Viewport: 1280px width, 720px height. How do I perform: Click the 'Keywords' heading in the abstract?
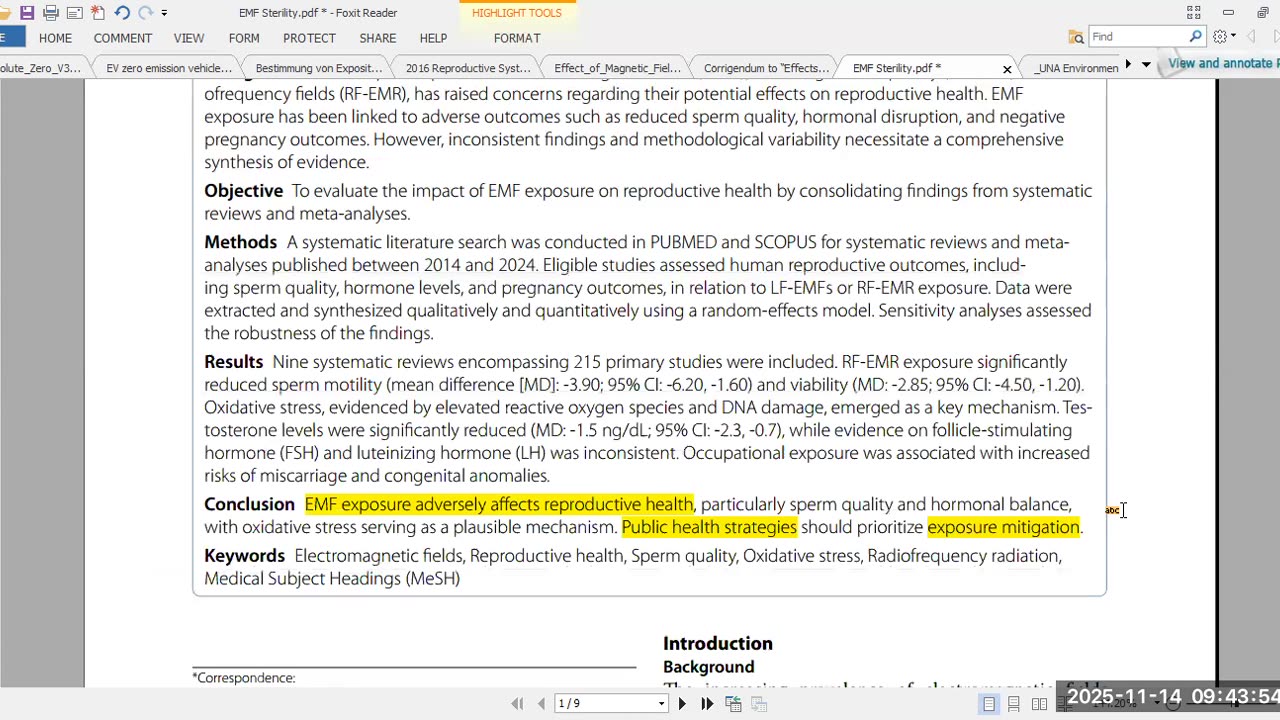[245, 556]
